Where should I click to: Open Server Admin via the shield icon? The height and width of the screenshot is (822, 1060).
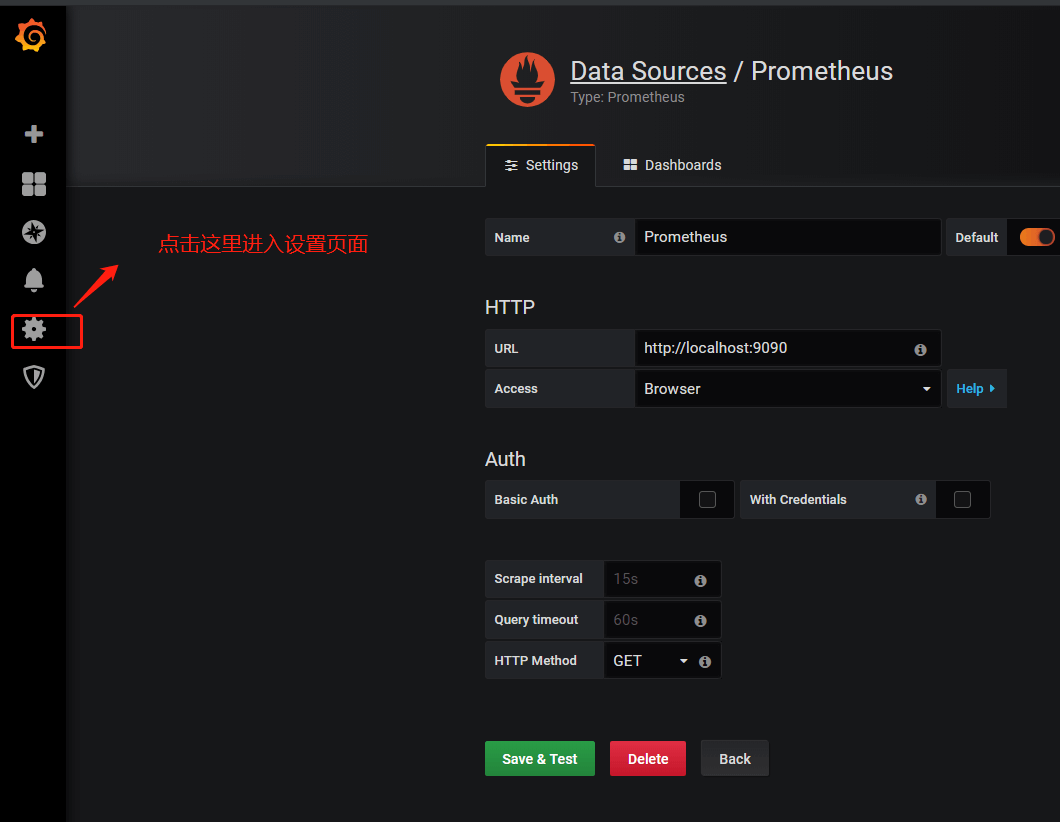point(33,377)
